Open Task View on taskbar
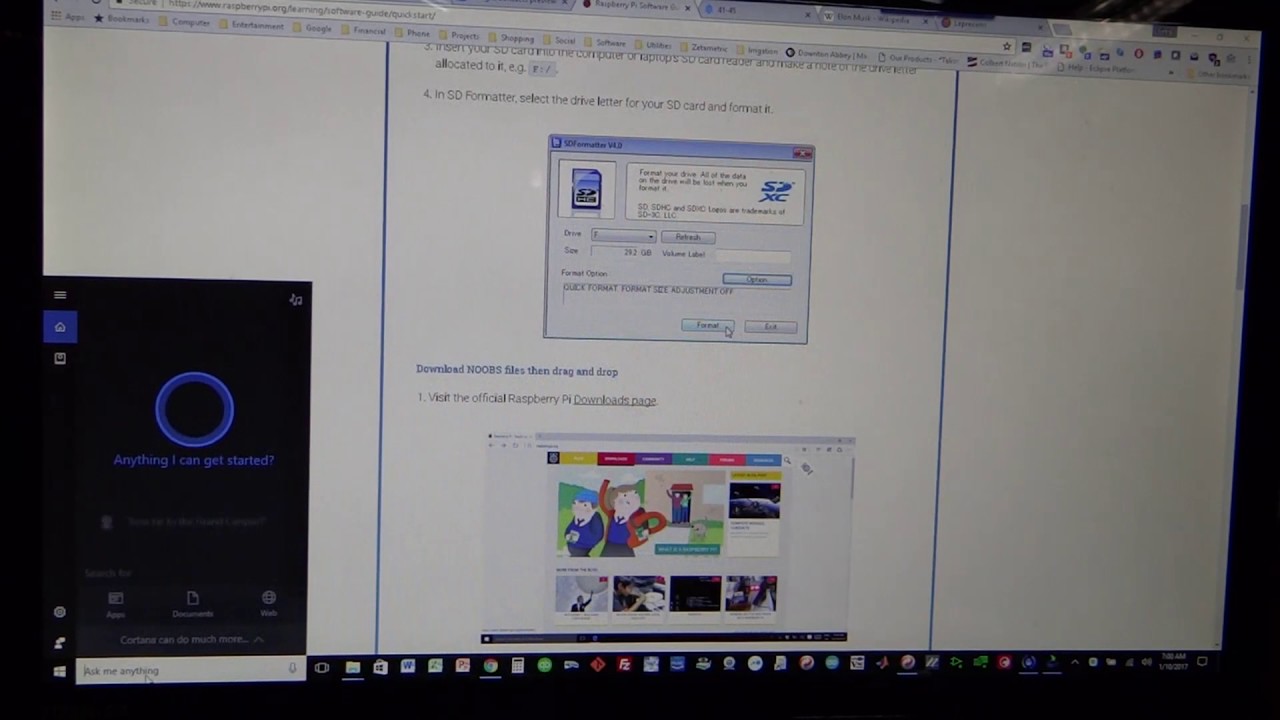 (x=321, y=667)
